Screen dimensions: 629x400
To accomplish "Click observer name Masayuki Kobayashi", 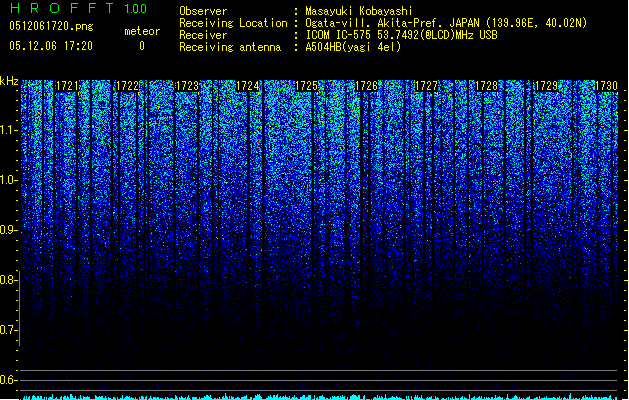I will [358, 11].
